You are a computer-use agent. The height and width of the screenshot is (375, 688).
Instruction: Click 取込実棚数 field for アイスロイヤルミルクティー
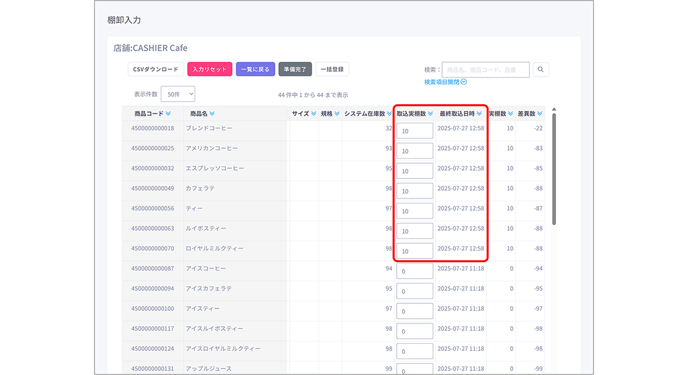click(415, 351)
